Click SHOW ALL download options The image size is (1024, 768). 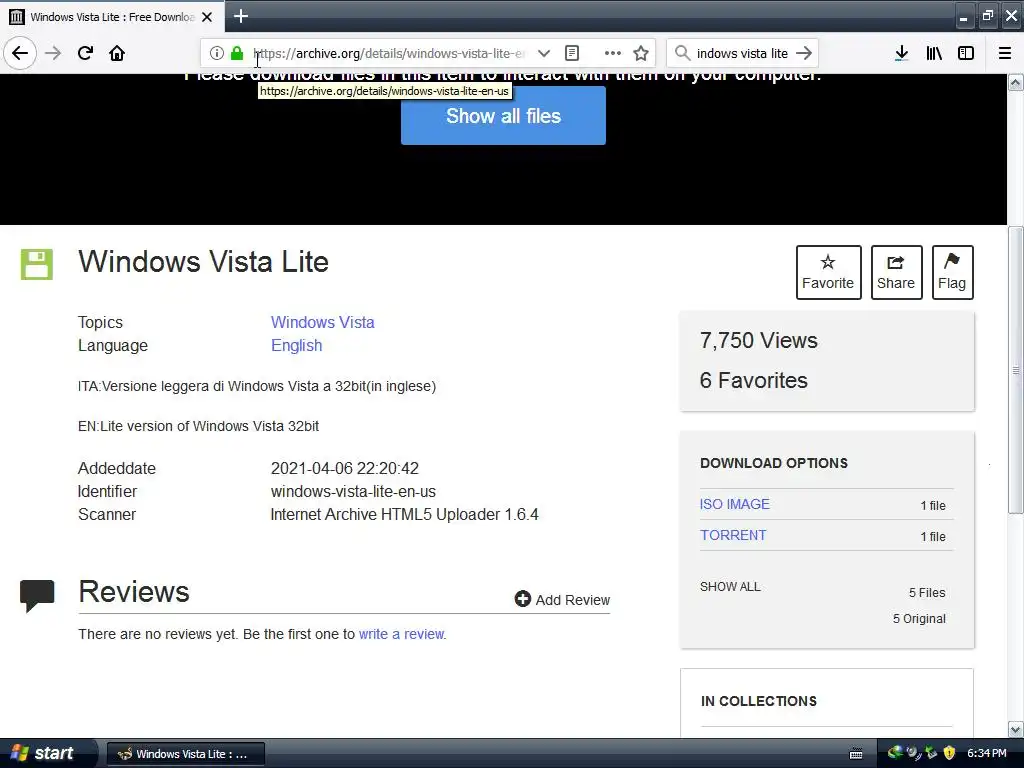[730, 586]
